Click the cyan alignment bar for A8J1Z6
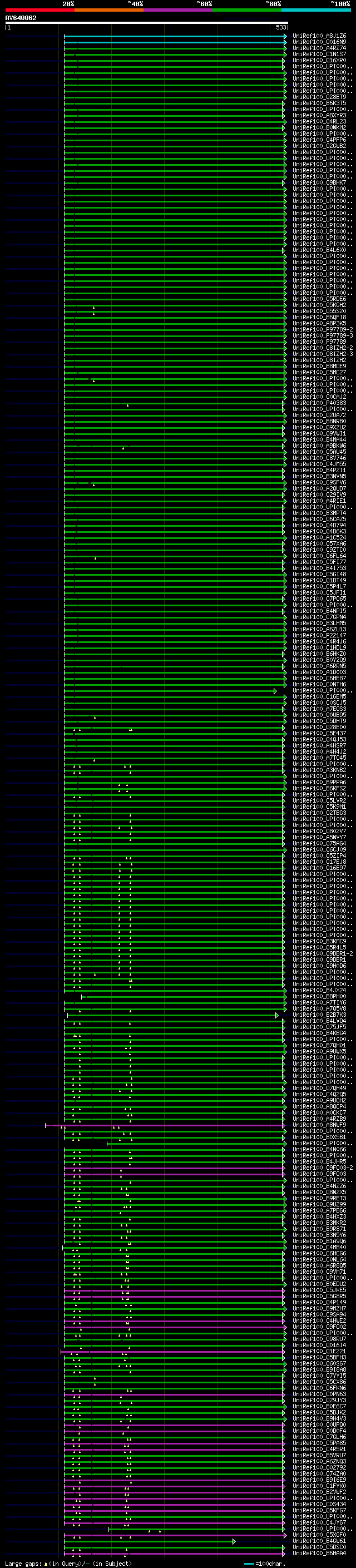The height and width of the screenshot is (1568, 356). pyautogui.click(x=174, y=37)
